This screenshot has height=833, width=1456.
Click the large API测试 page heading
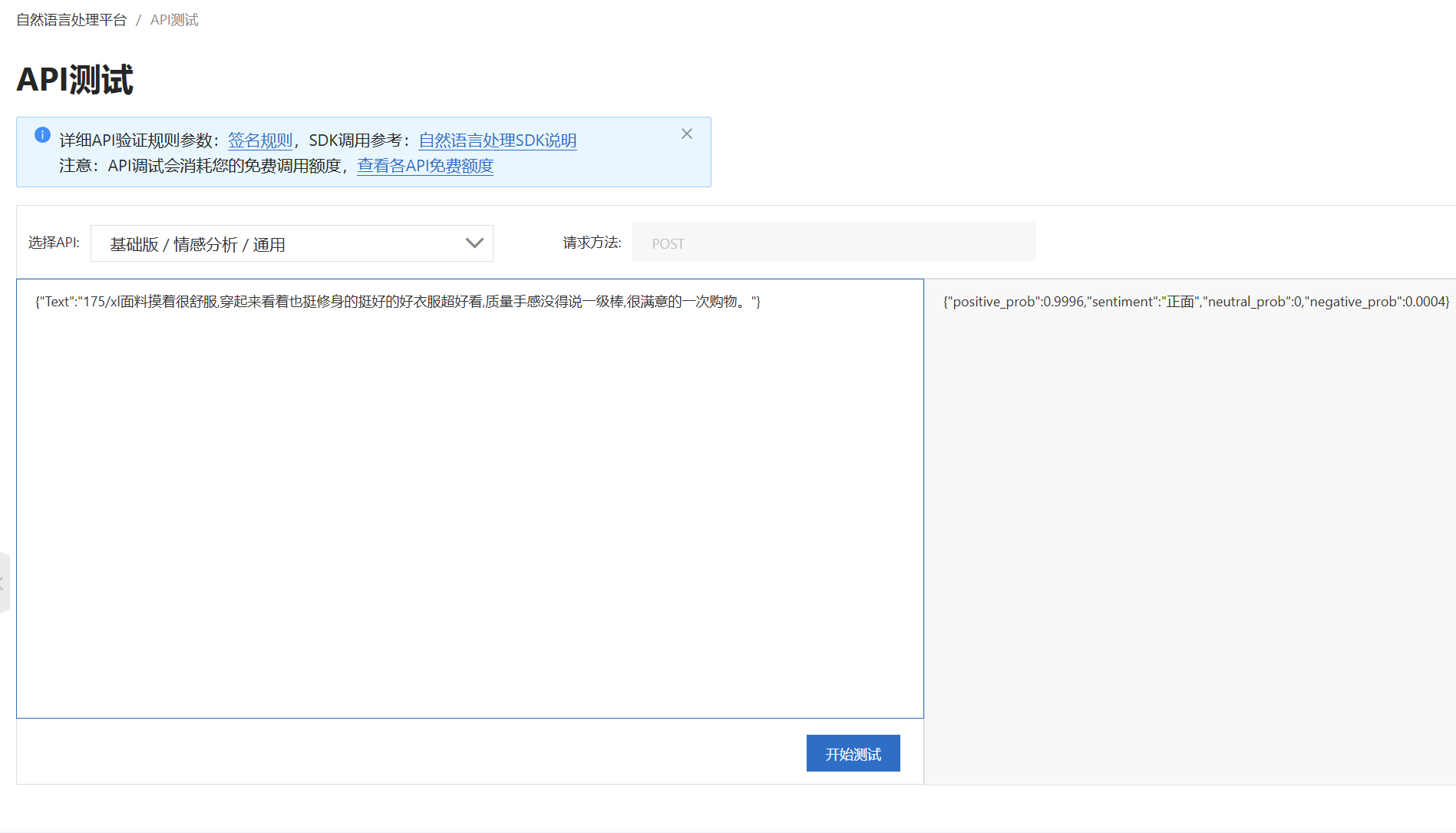click(x=75, y=80)
